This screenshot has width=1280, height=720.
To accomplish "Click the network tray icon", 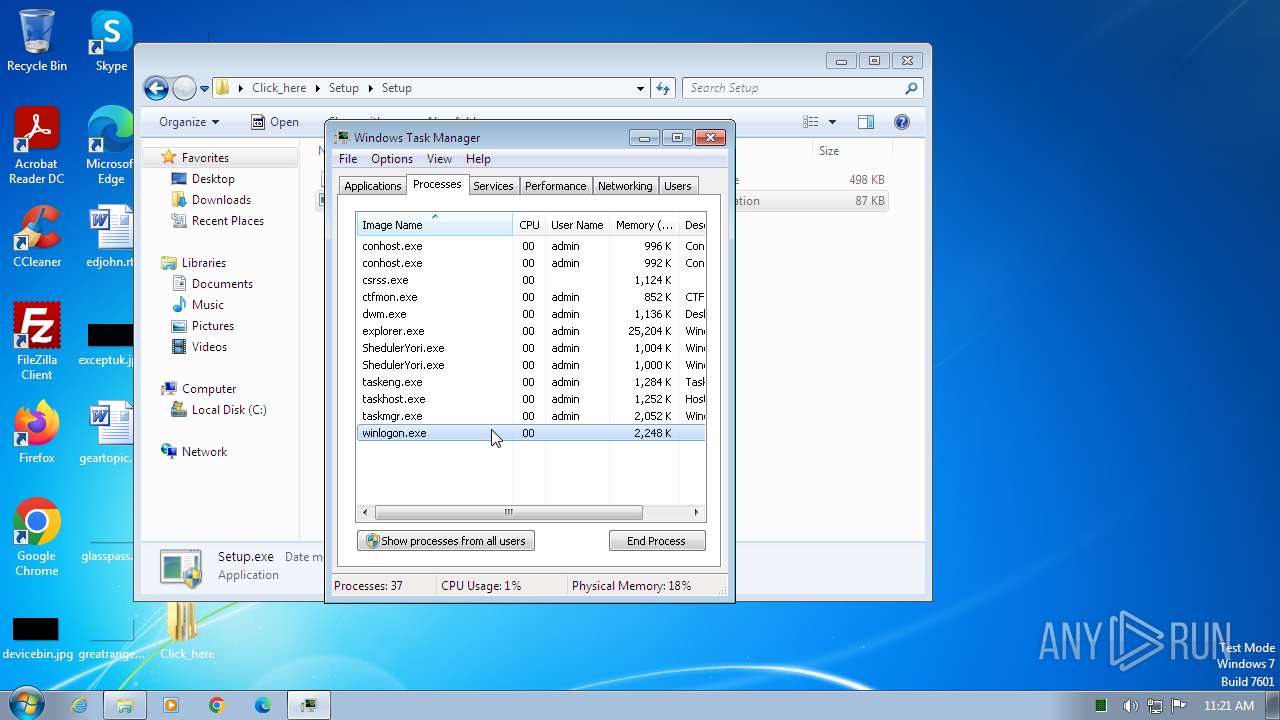I will point(1154,706).
